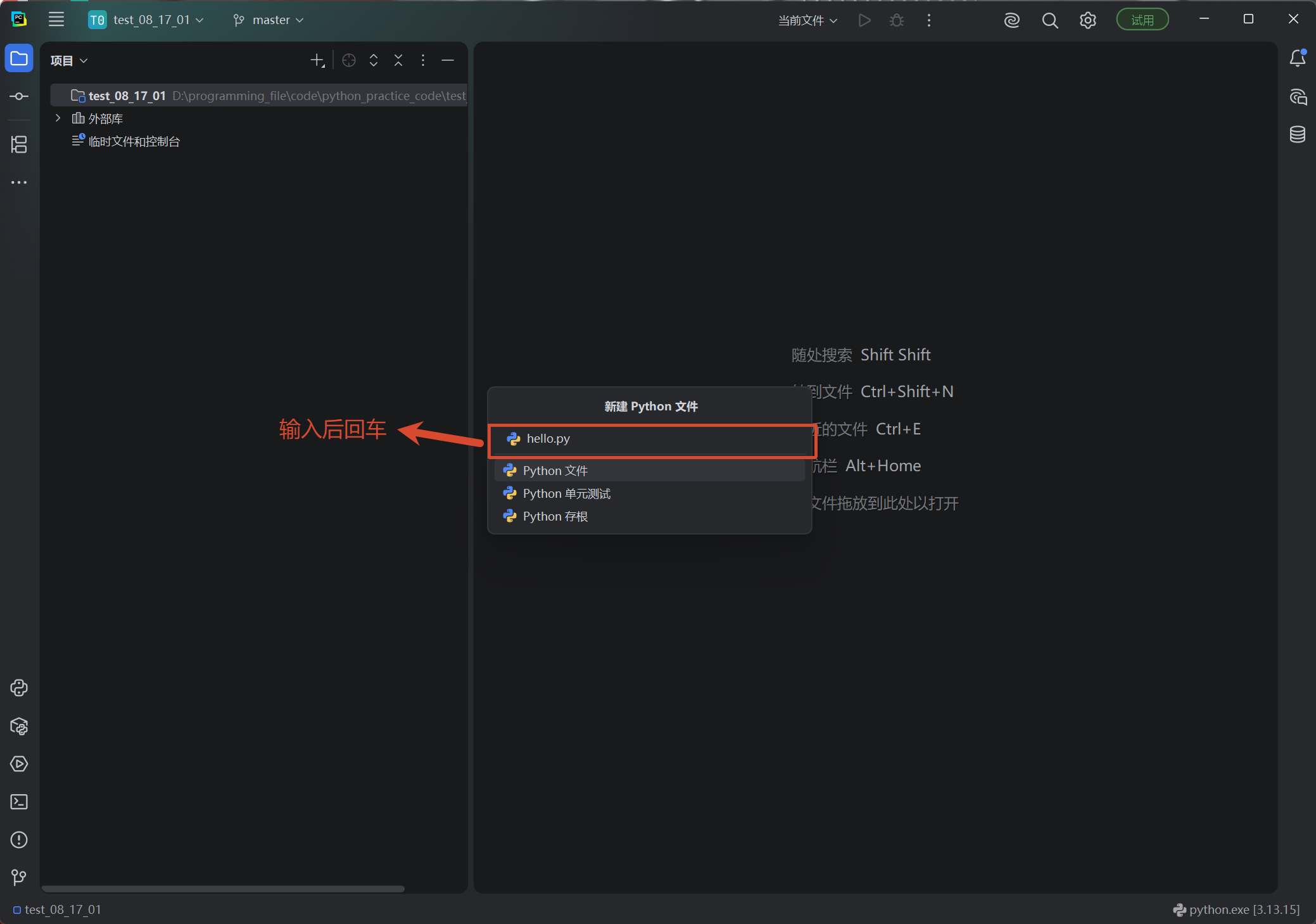Screen dimensions: 1316x924
Task: Open project panel options menu
Action: (423, 60)
